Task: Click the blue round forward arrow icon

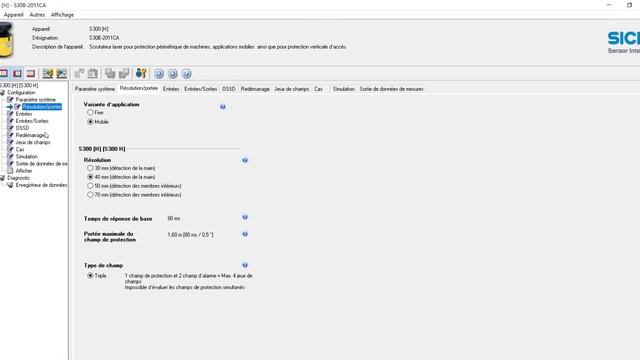Action: (x=173, y=74)
